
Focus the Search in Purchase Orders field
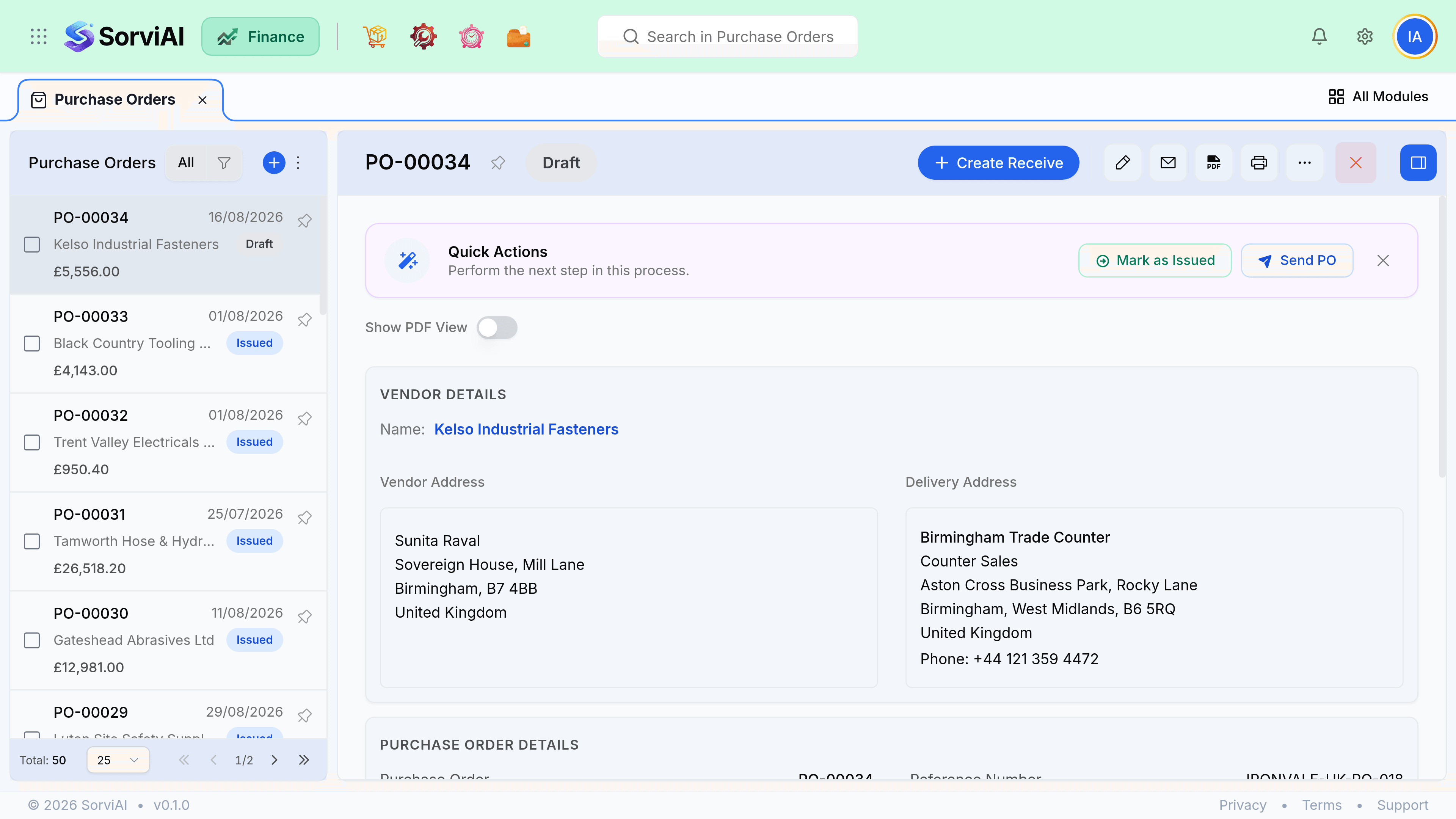coord(728,37)
